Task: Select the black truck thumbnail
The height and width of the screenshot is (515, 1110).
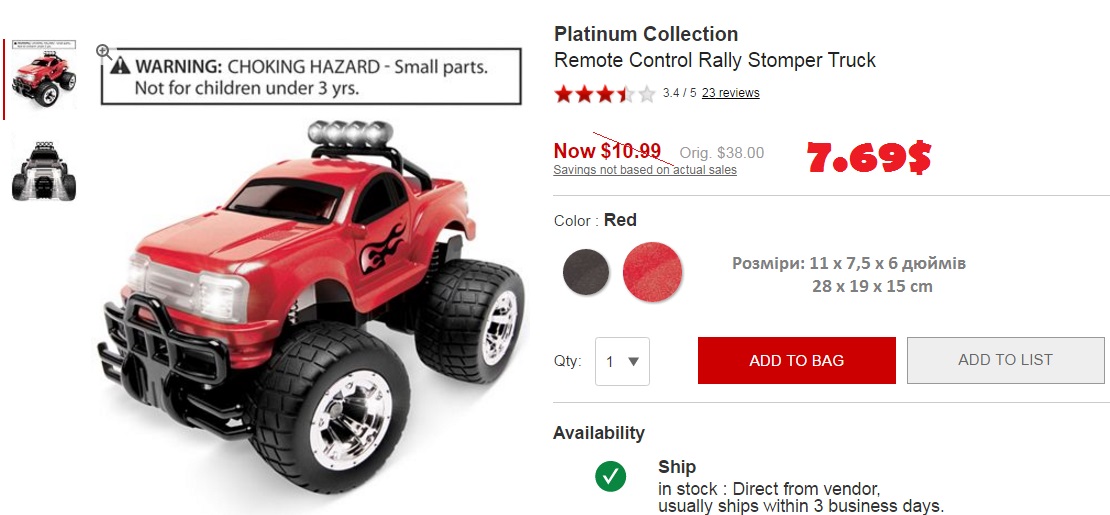Action: (43, 171)
